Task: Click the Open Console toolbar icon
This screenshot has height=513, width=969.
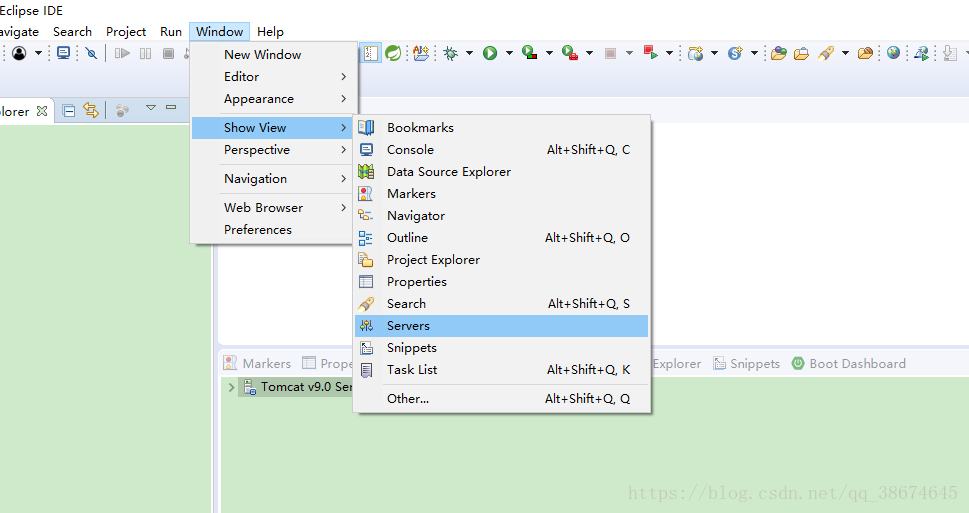Action: click(x=63, y=53)
